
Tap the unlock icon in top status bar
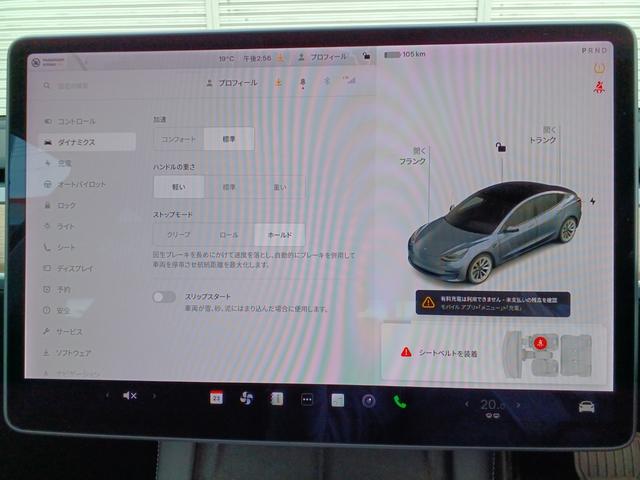[x=367, y=56]
